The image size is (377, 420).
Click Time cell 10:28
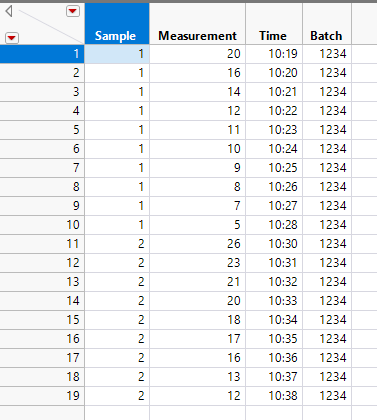(x=274, y=225)
